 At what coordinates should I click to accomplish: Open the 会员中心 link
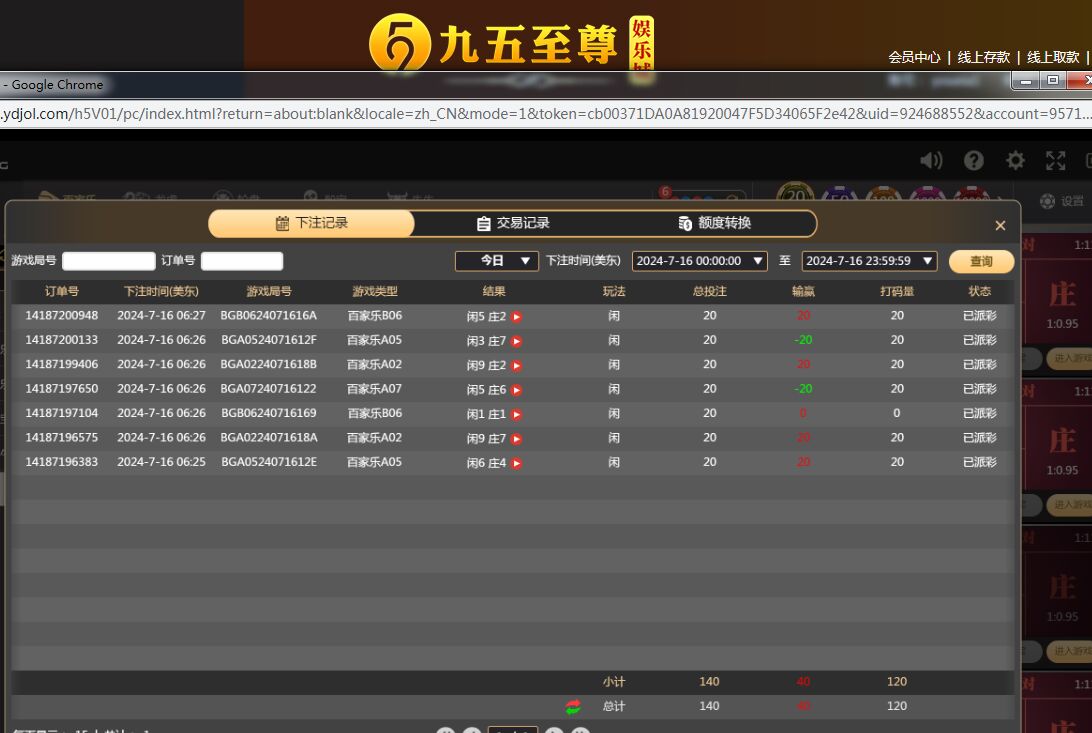point(914,57)
